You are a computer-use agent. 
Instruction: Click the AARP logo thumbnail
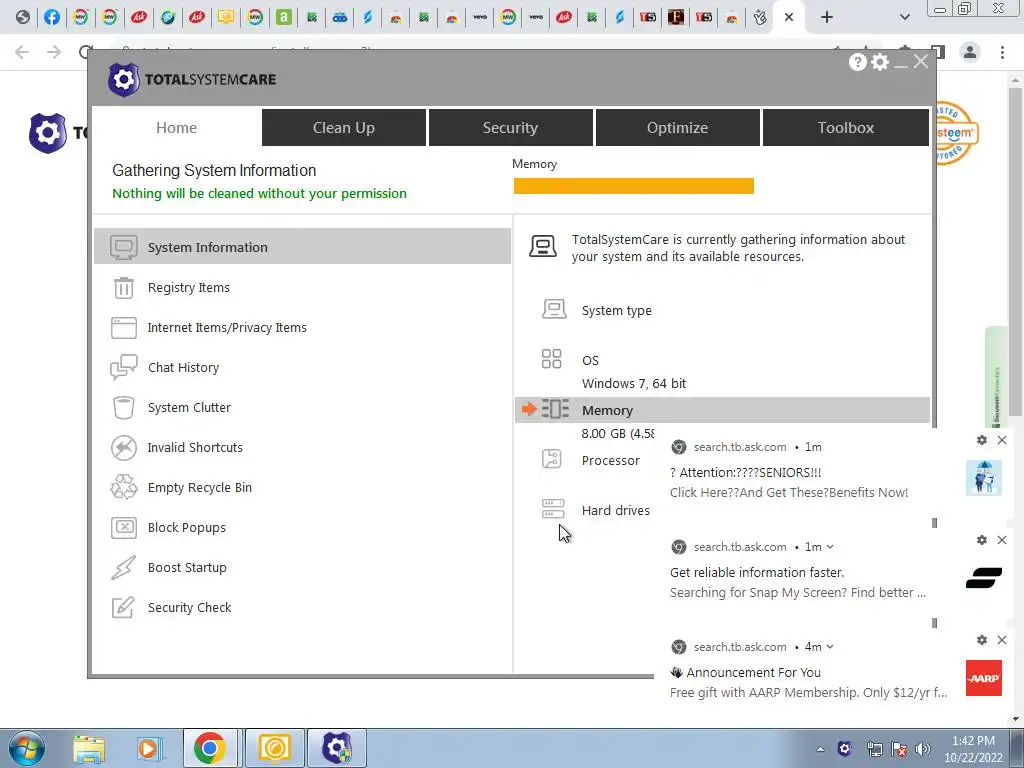[x=984, y=678]
